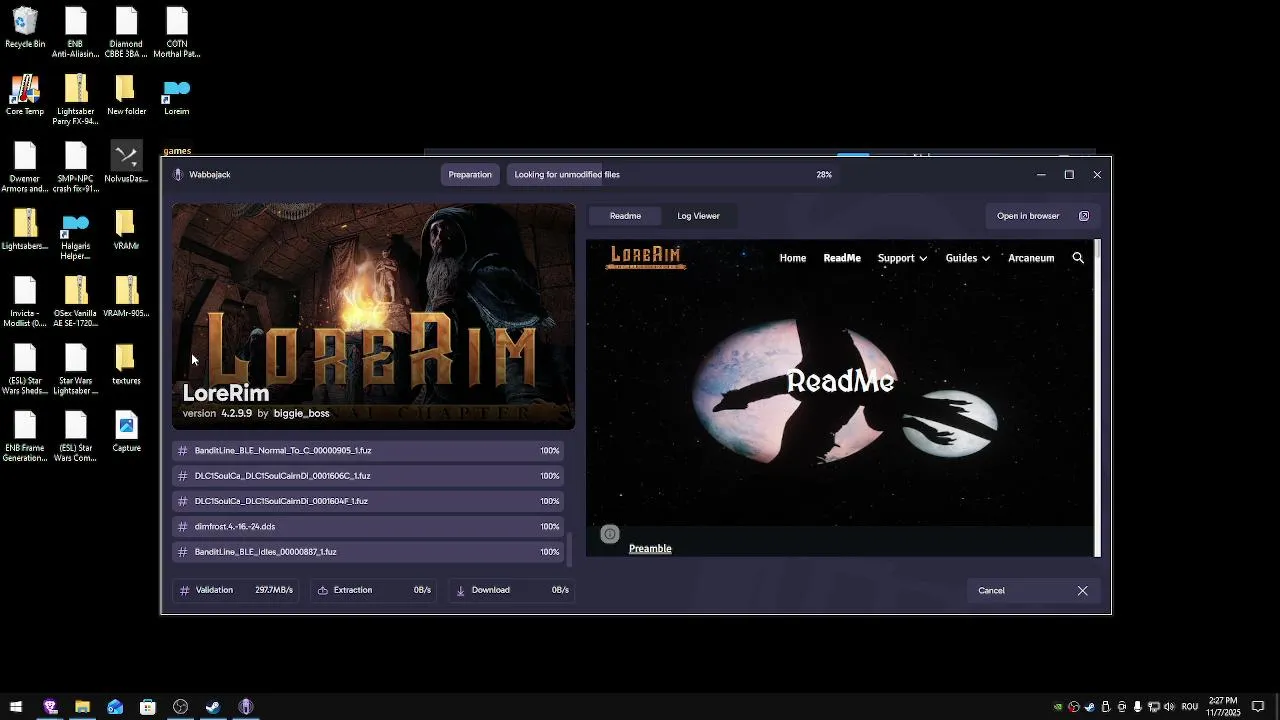Screen dimensions: 1280x720
Task: Click the file list scrollbar thumb
Action: [569, 548]
